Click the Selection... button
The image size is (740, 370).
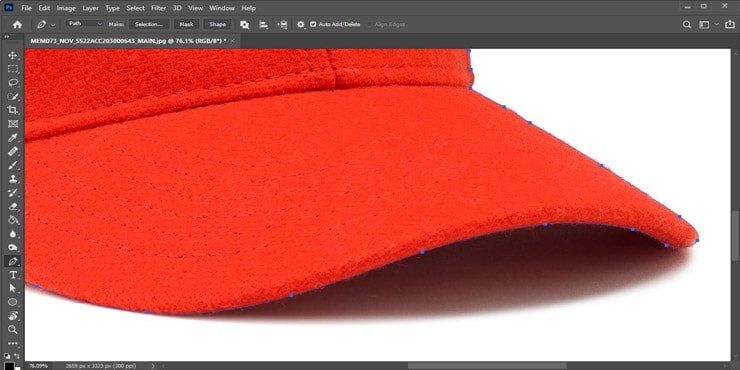pos(149,25)
